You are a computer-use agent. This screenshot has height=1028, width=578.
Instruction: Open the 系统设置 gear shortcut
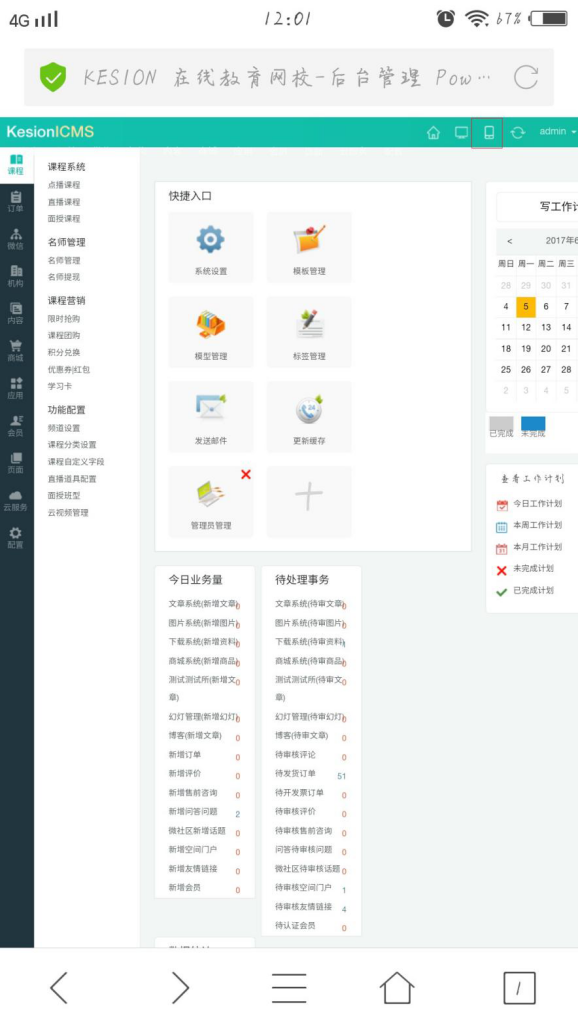[210, 247]
